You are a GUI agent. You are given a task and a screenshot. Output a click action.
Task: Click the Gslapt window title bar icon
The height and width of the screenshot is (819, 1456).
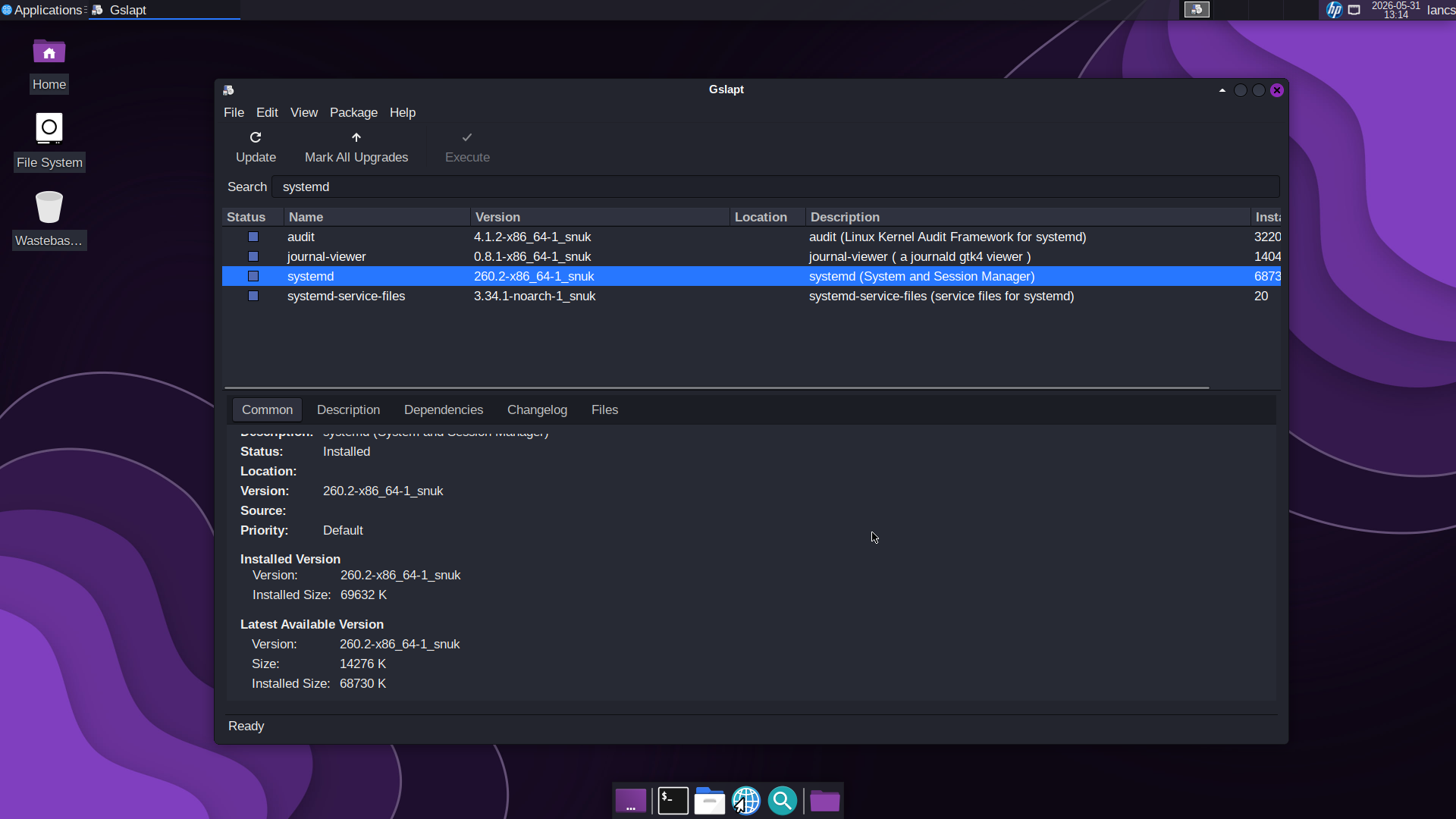coord(228,90)
